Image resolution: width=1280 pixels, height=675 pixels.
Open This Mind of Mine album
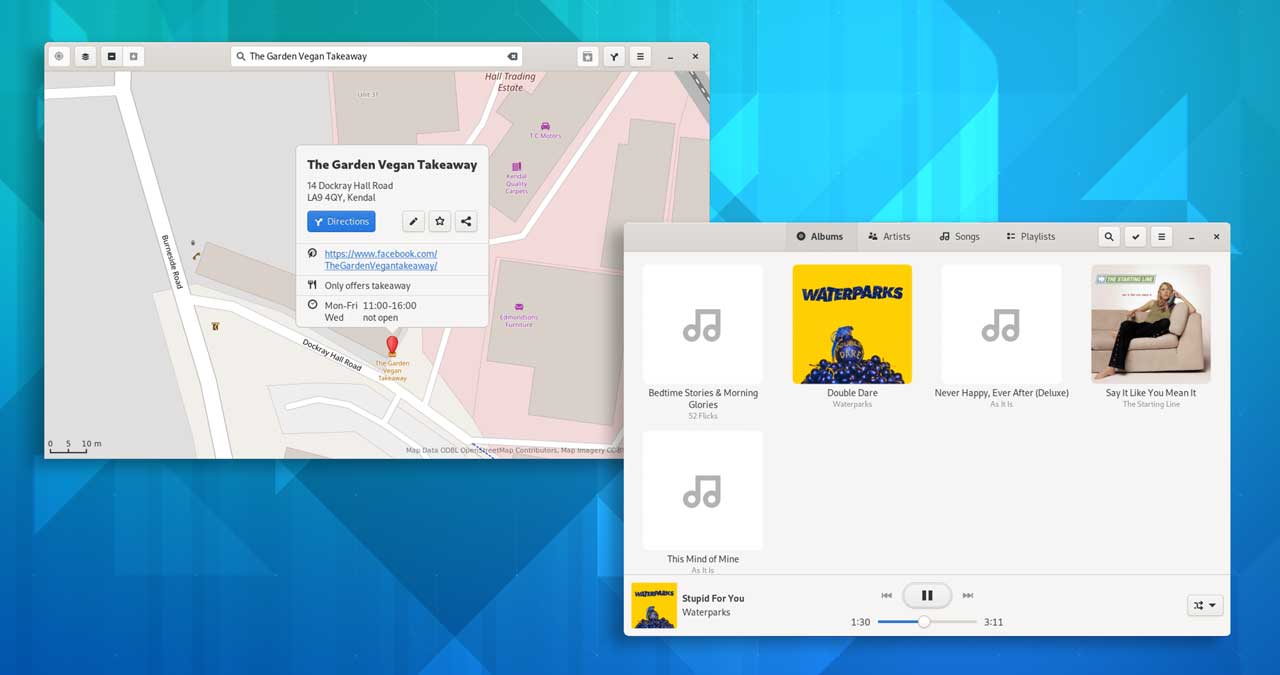[702, 490]
